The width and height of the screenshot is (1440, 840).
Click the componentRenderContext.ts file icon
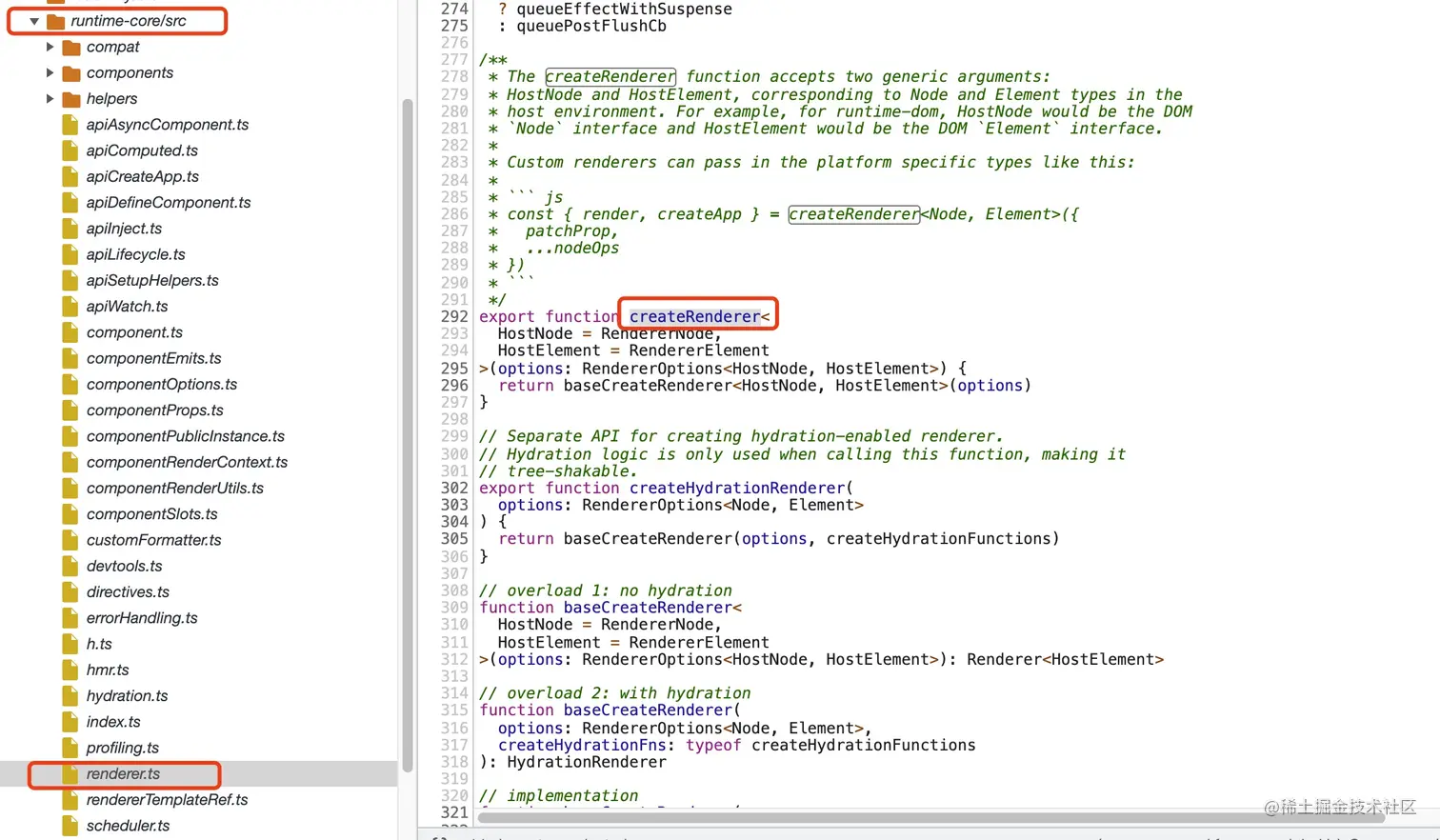pyautogui.click(x=70, y=462)
